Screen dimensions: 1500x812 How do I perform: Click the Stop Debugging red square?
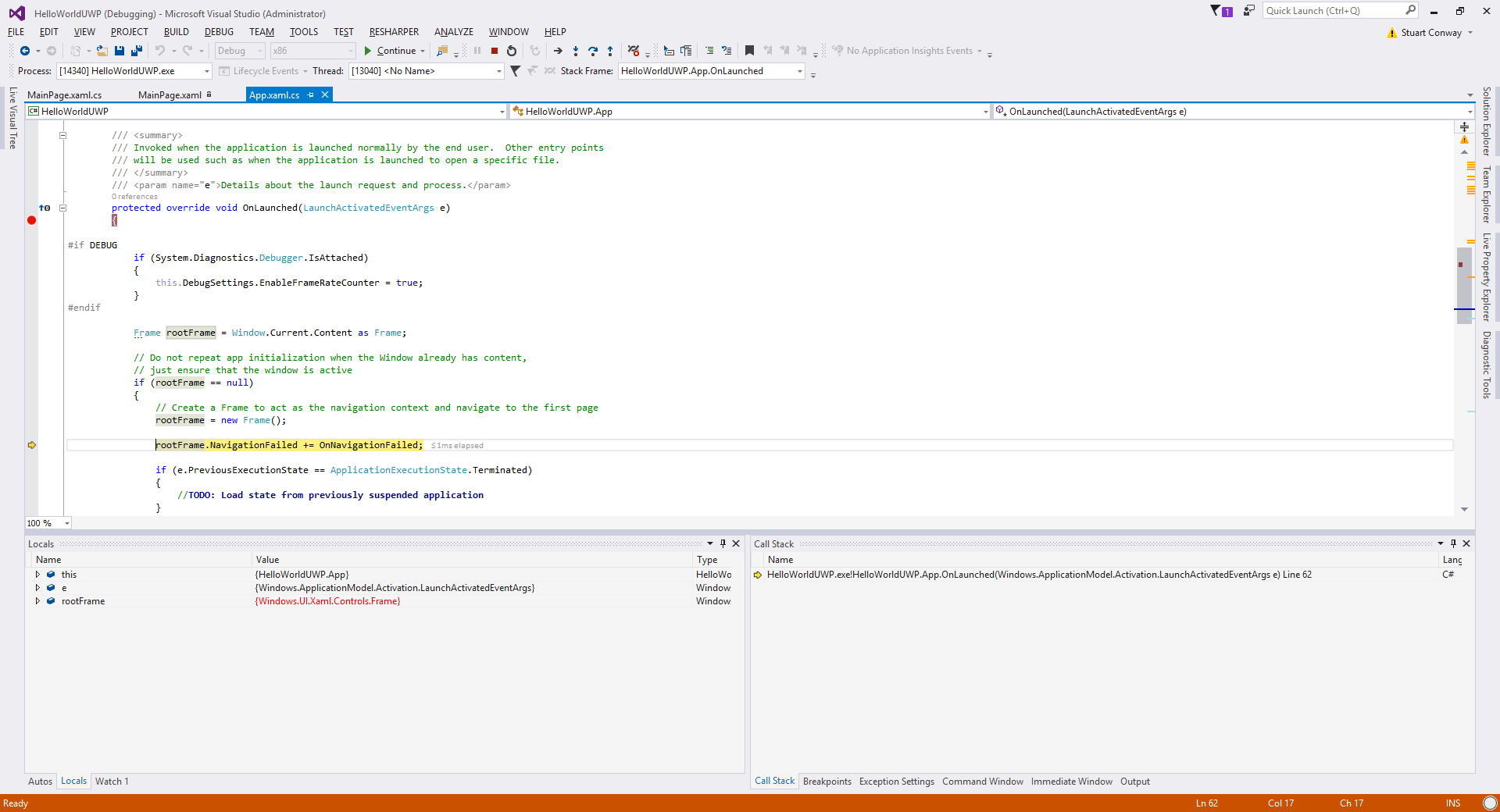pos(495,51)
